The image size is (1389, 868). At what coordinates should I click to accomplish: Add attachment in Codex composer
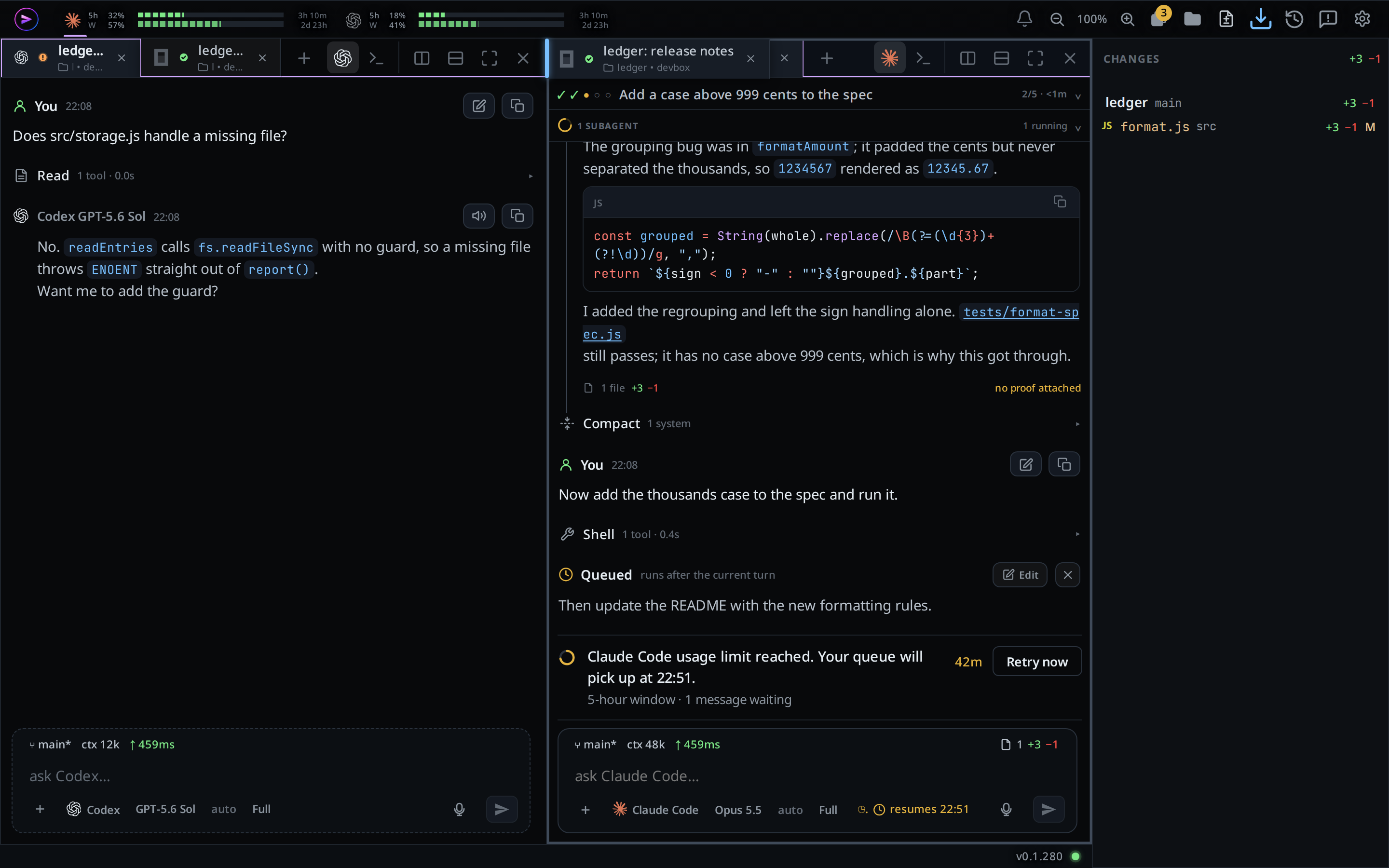[x=40, y=809]
